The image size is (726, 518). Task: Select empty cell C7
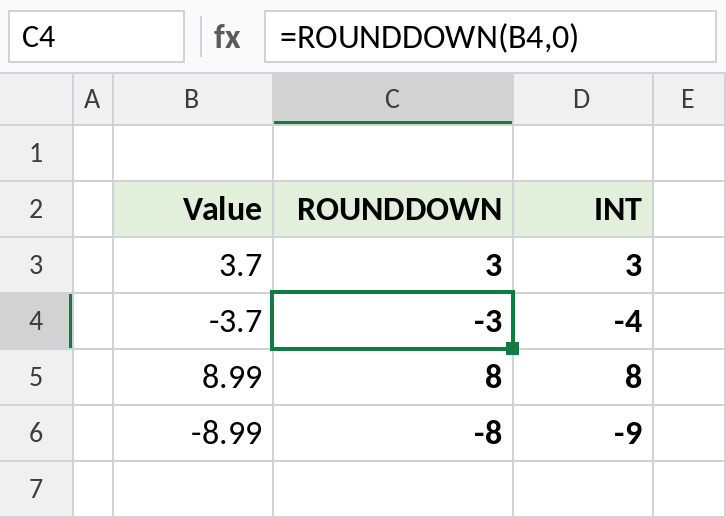[x=393, y=489]
